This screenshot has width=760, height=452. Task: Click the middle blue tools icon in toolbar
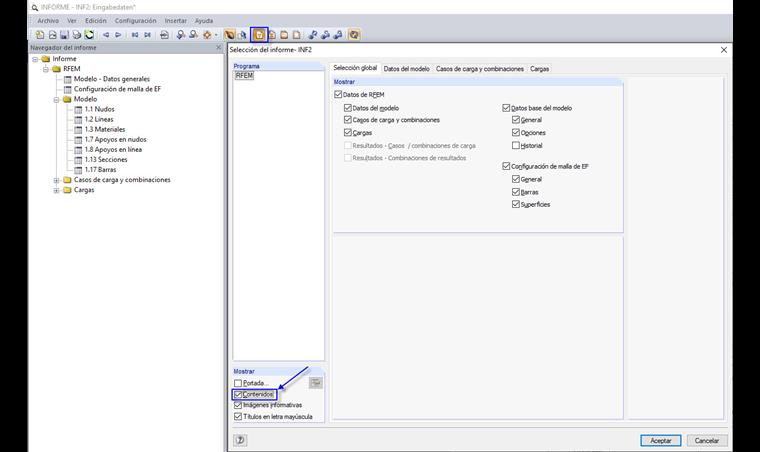pyautogui.click(x=326, y=35)
